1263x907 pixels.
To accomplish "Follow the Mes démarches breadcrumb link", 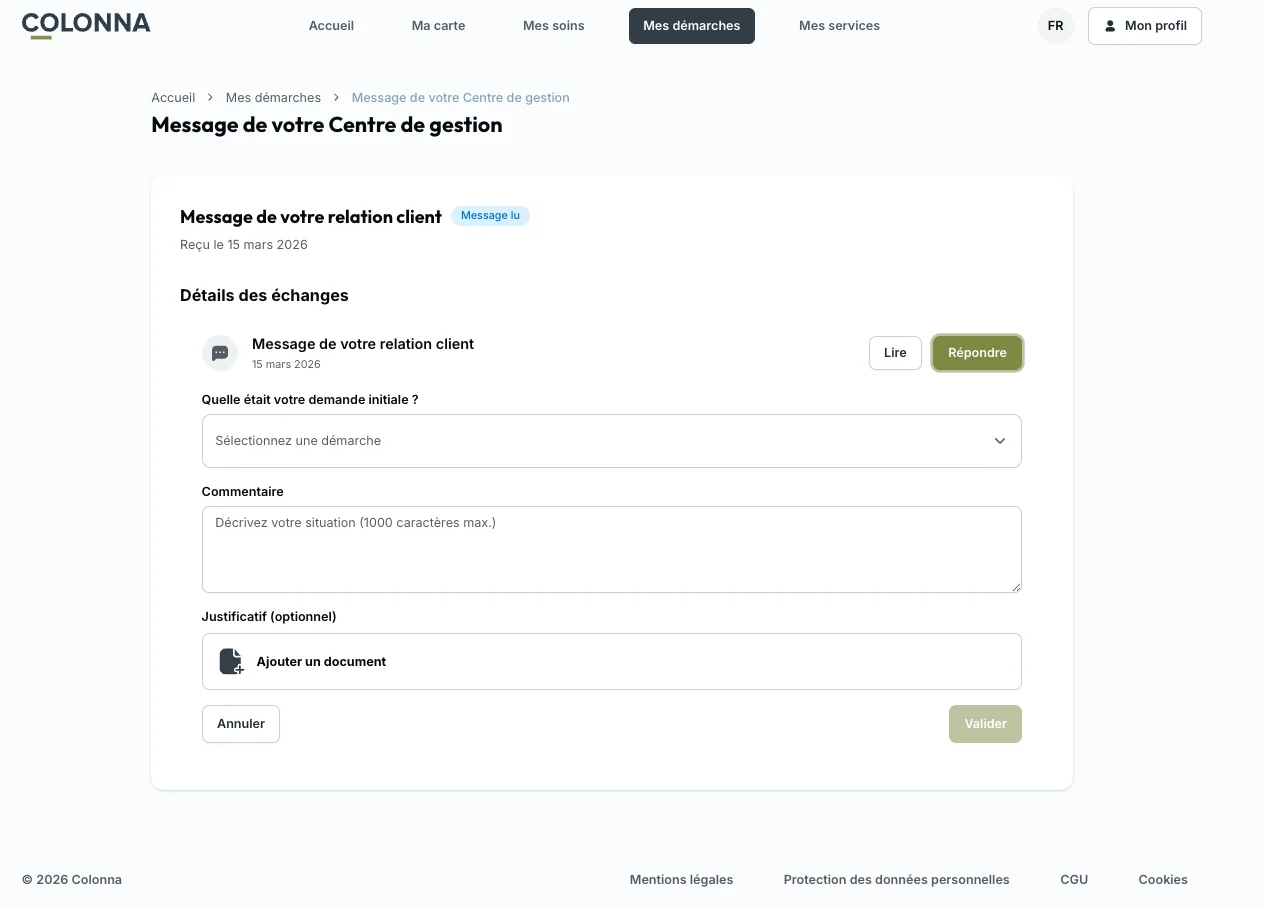I will point(273,97).
